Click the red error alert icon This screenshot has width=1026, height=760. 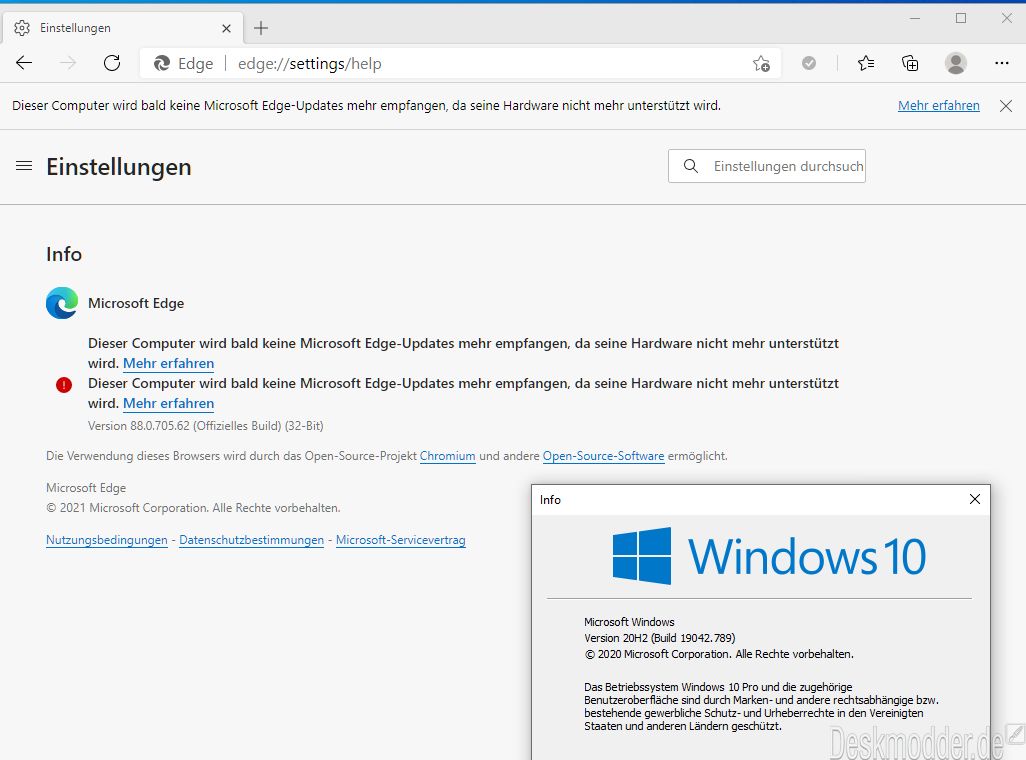(x=64, y=385)
